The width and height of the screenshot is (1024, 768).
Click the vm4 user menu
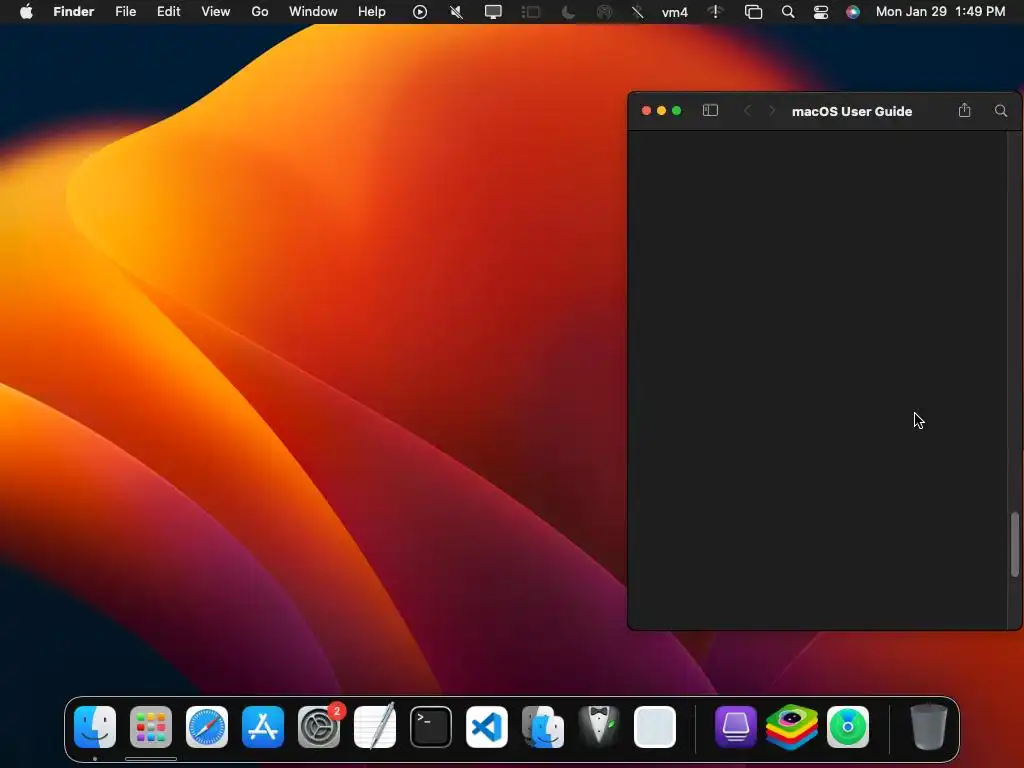pos(675,12)
